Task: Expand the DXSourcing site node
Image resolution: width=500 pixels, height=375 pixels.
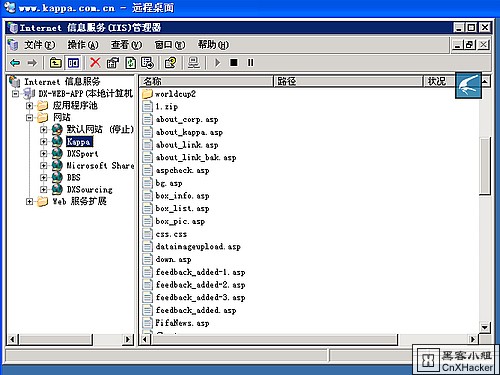Action: pyautogui.click(x=43, y=189)
